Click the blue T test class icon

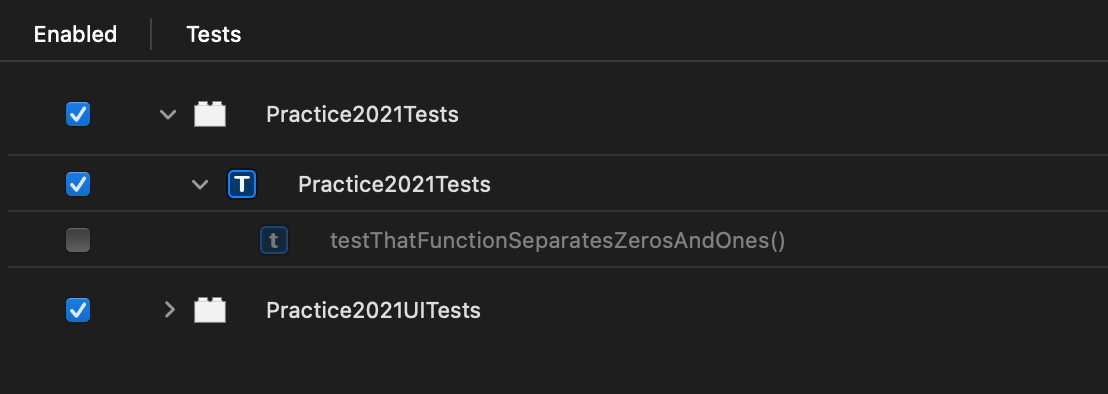tap(242, 184)
